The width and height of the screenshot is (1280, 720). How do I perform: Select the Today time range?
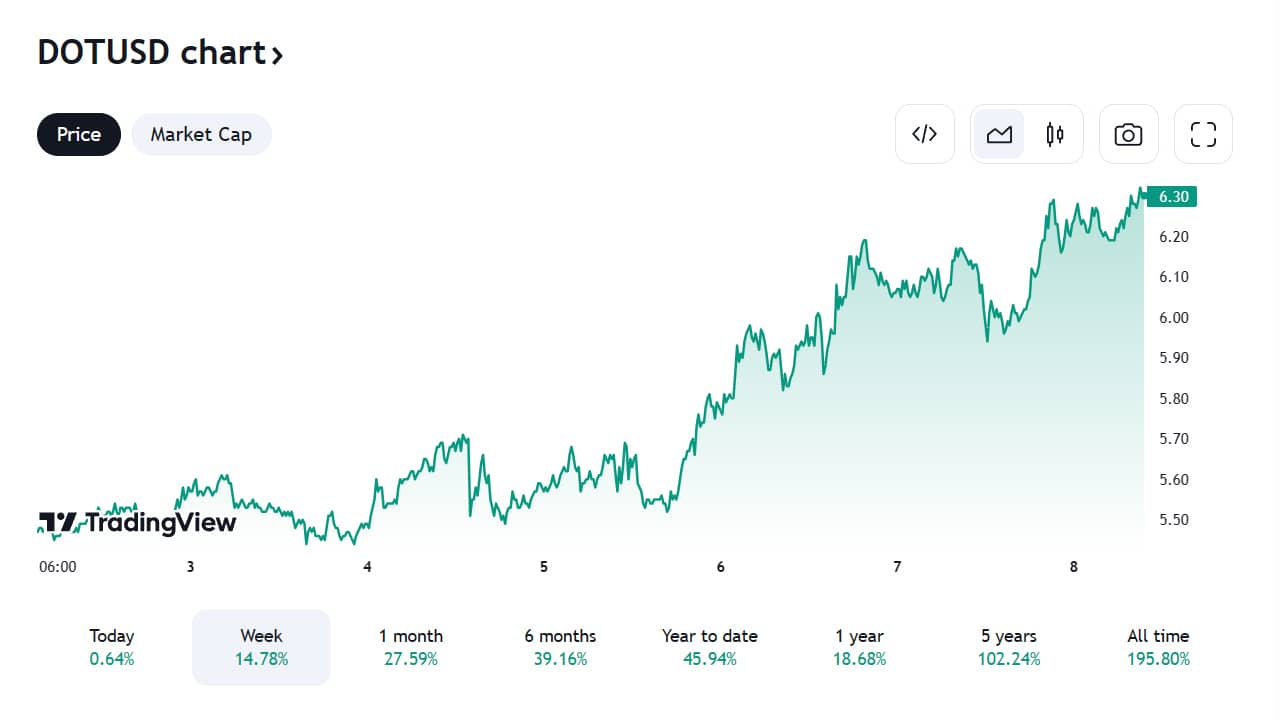click(x=112, y=647)
